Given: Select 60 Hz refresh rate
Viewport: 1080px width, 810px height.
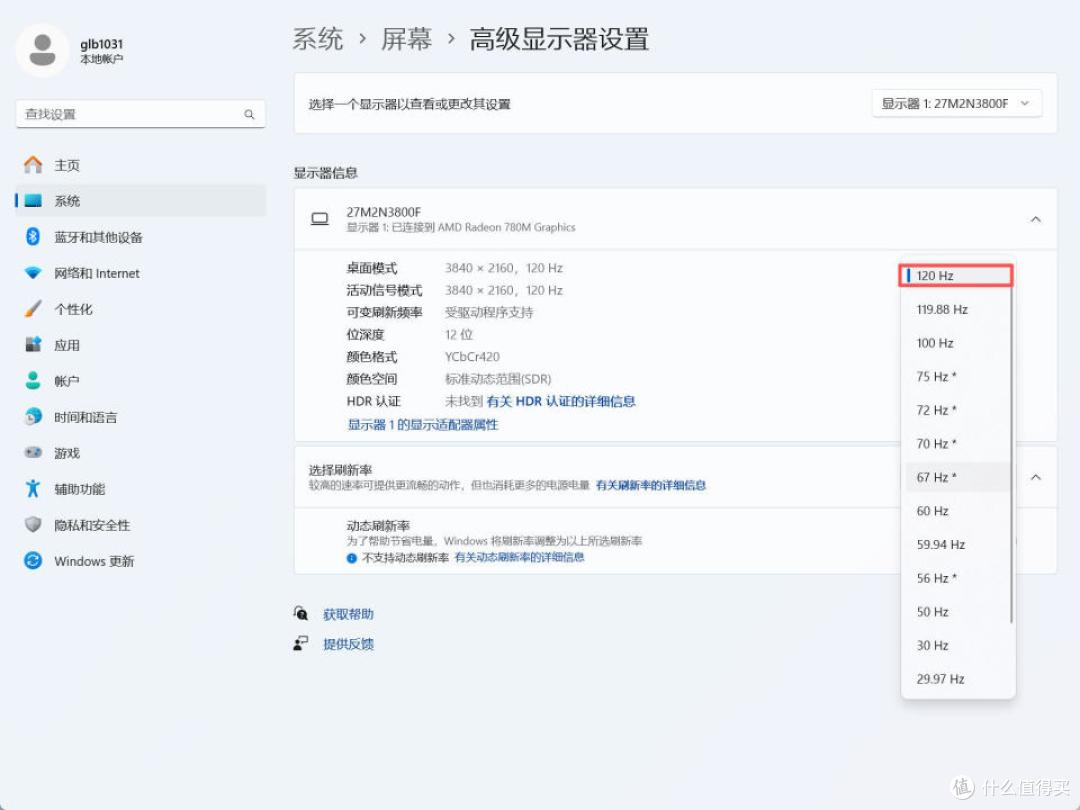Looking at the screenshot, I should 956,511.
